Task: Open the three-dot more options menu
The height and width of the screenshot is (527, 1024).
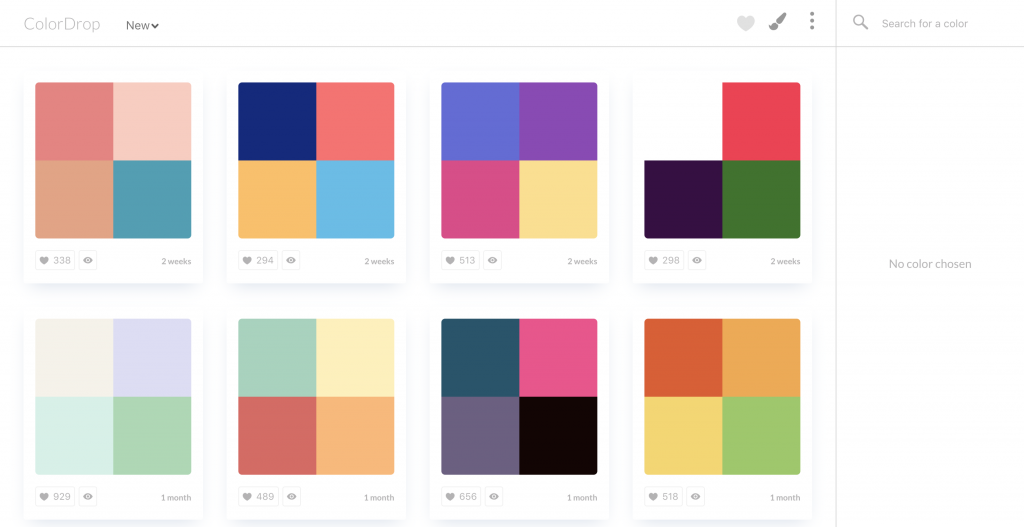Action: tap(812, 22)
